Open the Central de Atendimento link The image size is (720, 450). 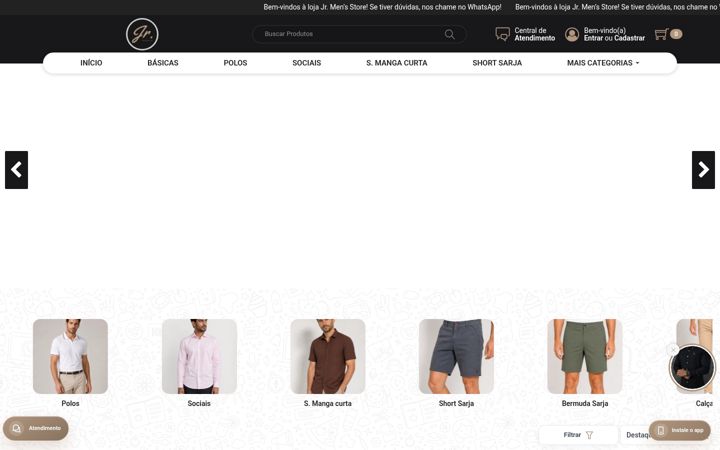[x=534, y=34]
